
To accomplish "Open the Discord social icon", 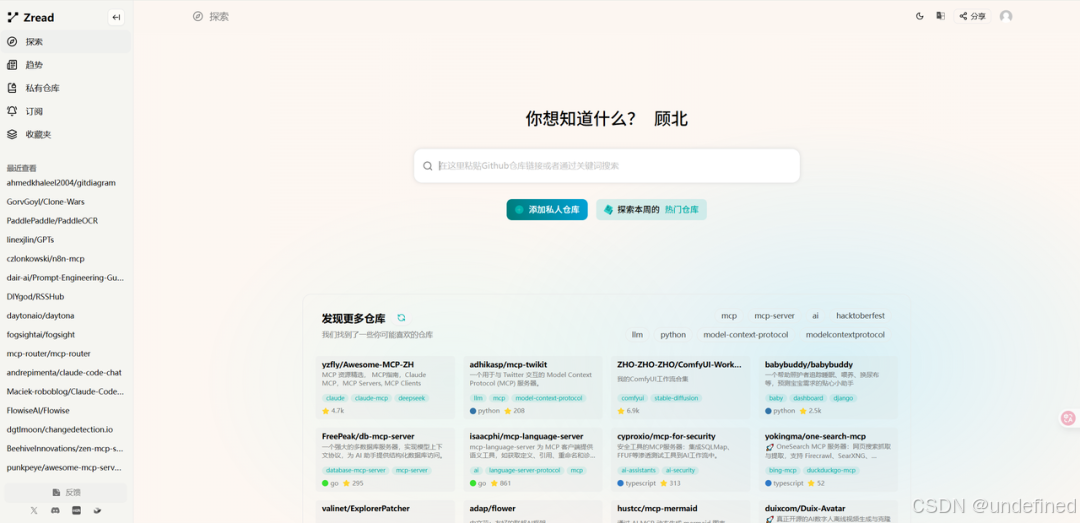I will (x=55, y=511).
